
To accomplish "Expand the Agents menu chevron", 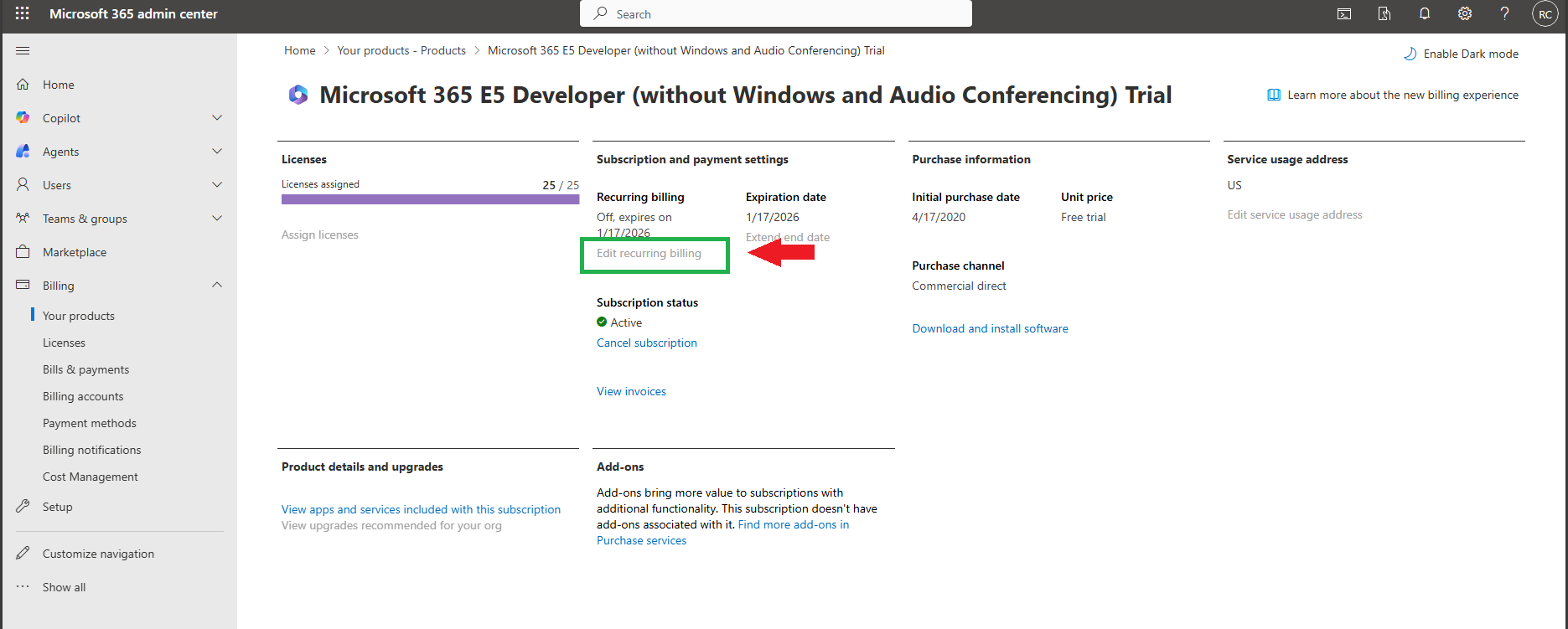I will (x=217, y=152).
